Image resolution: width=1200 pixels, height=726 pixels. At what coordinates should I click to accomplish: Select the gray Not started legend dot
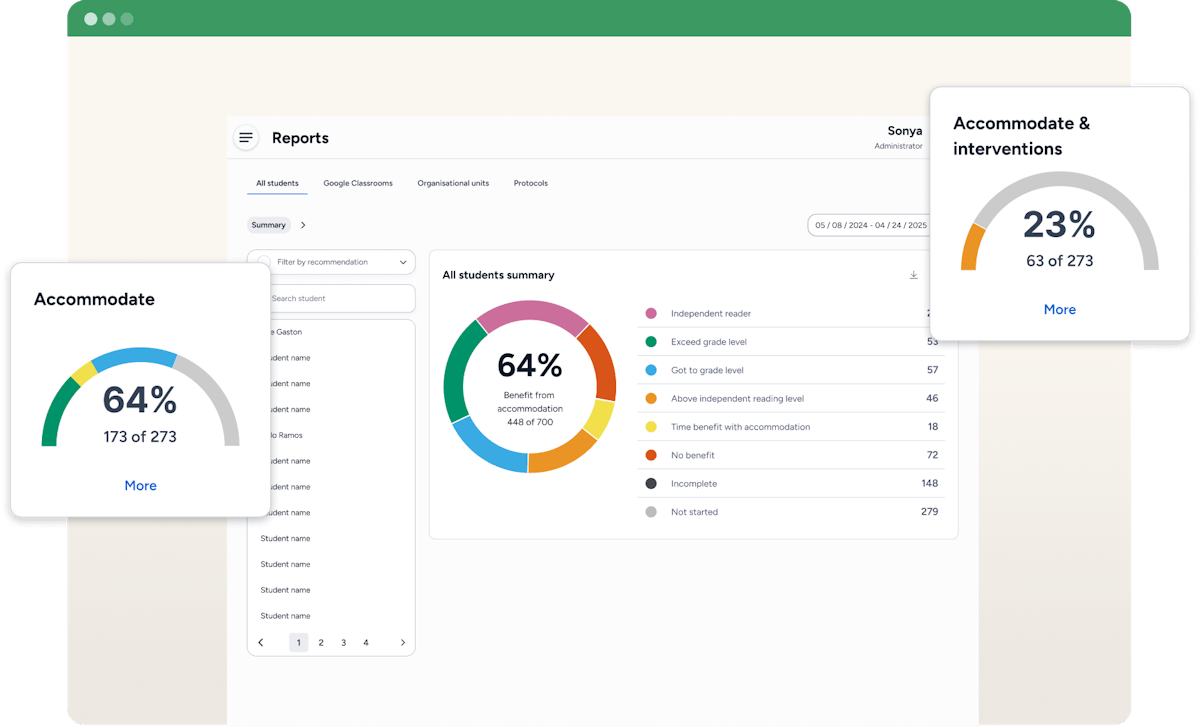pyautogui.click(x=651, y=512)
